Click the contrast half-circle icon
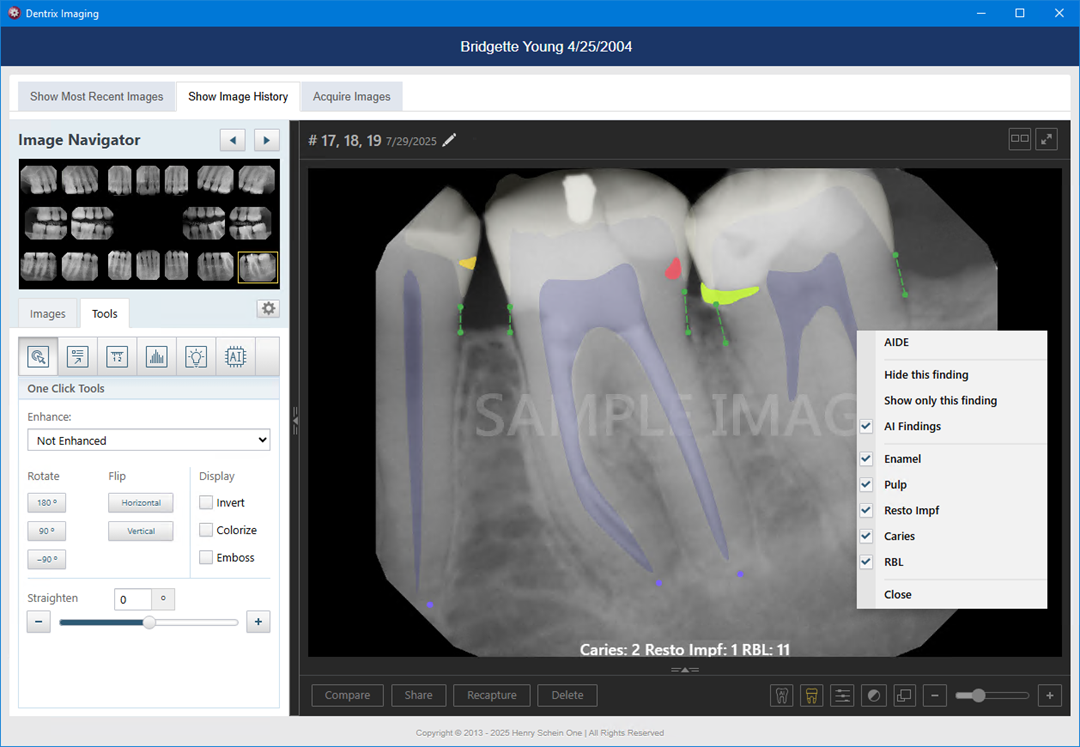Image resolution: width=1080 pixels, height=747 pixels. [873, 695]
